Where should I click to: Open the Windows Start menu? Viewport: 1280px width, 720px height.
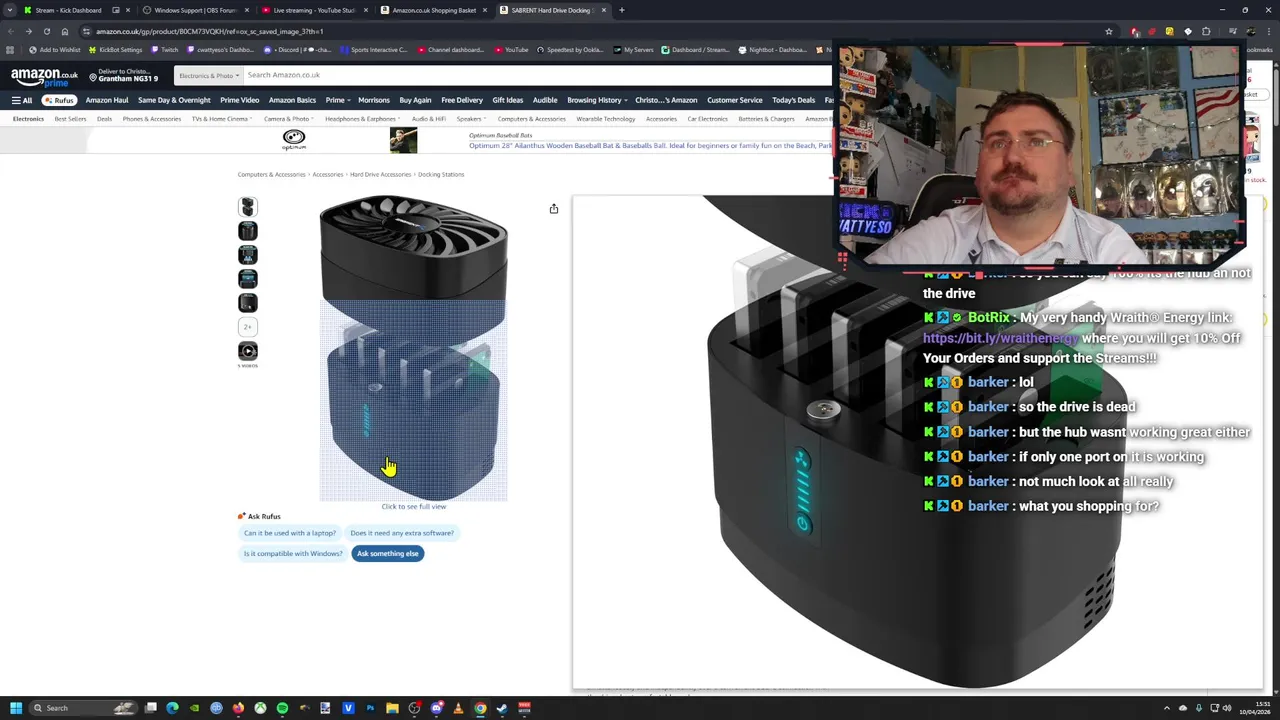pyautogui.click(x=15, y=708)
